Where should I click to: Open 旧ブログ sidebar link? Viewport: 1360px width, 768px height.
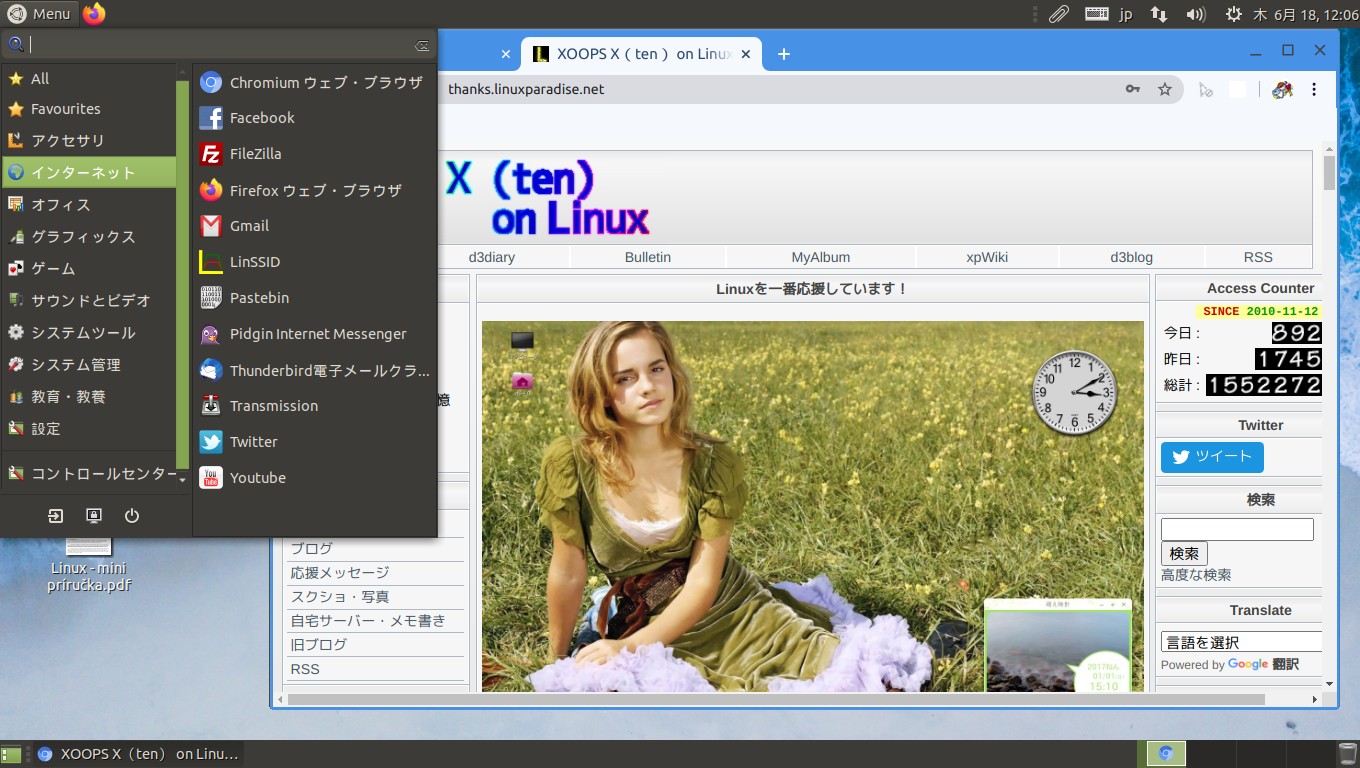pyautogui.click(x=319, y=645)
